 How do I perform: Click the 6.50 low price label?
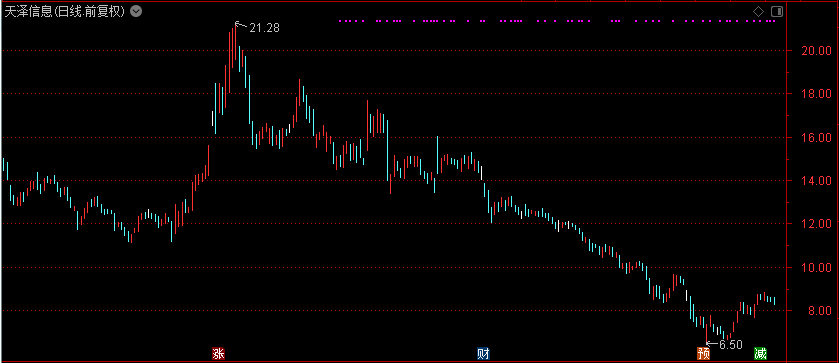[x=731, y=345]
